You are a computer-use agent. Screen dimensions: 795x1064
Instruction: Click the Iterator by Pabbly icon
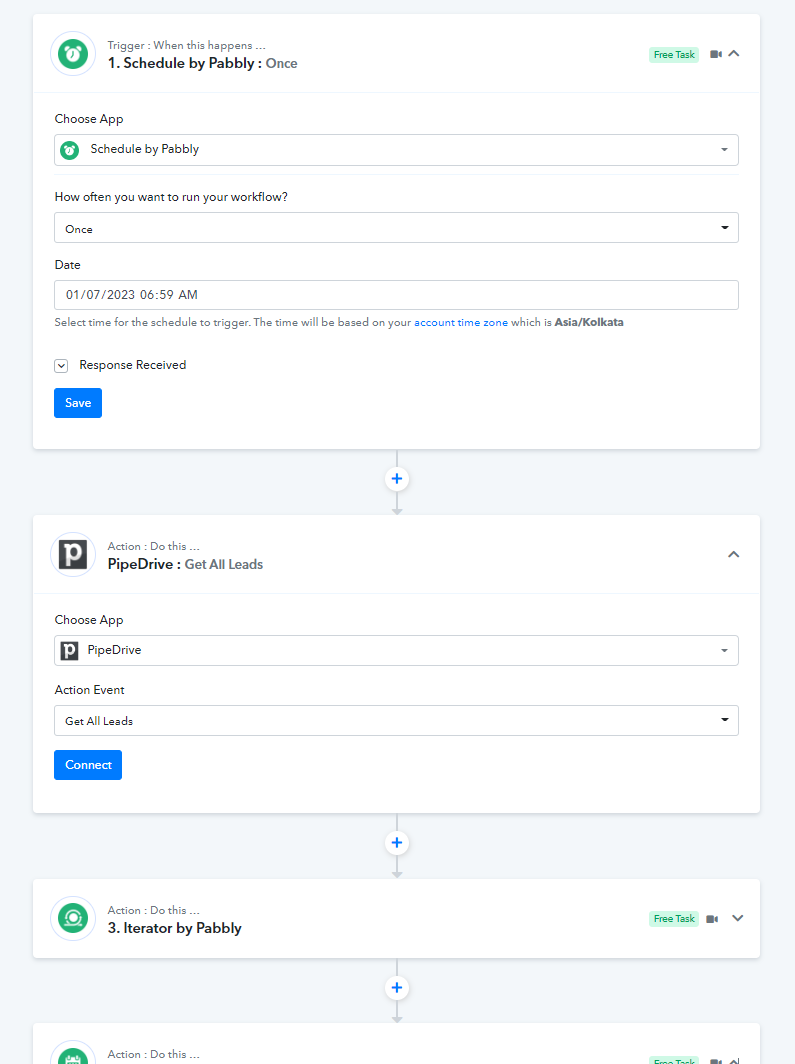[x=73, y=918]
